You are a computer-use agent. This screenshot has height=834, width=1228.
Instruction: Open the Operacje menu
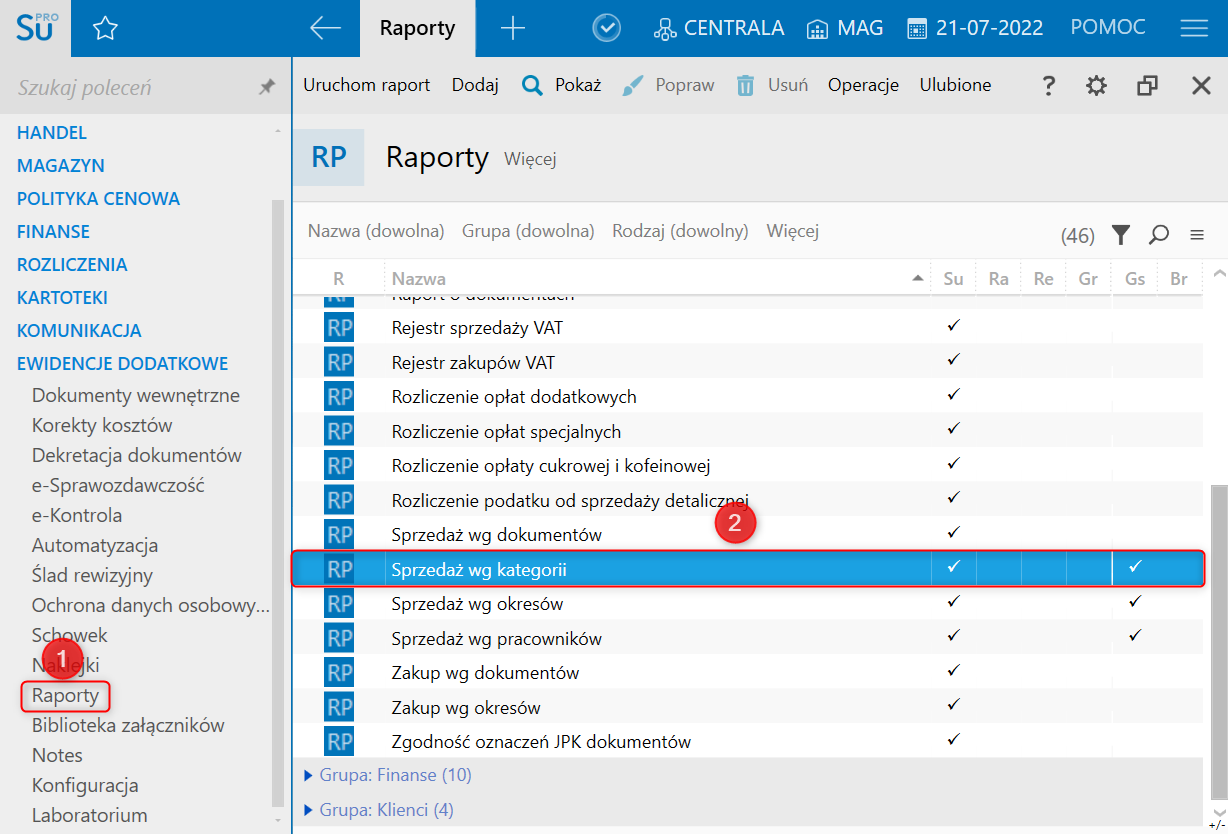[863, 86]
